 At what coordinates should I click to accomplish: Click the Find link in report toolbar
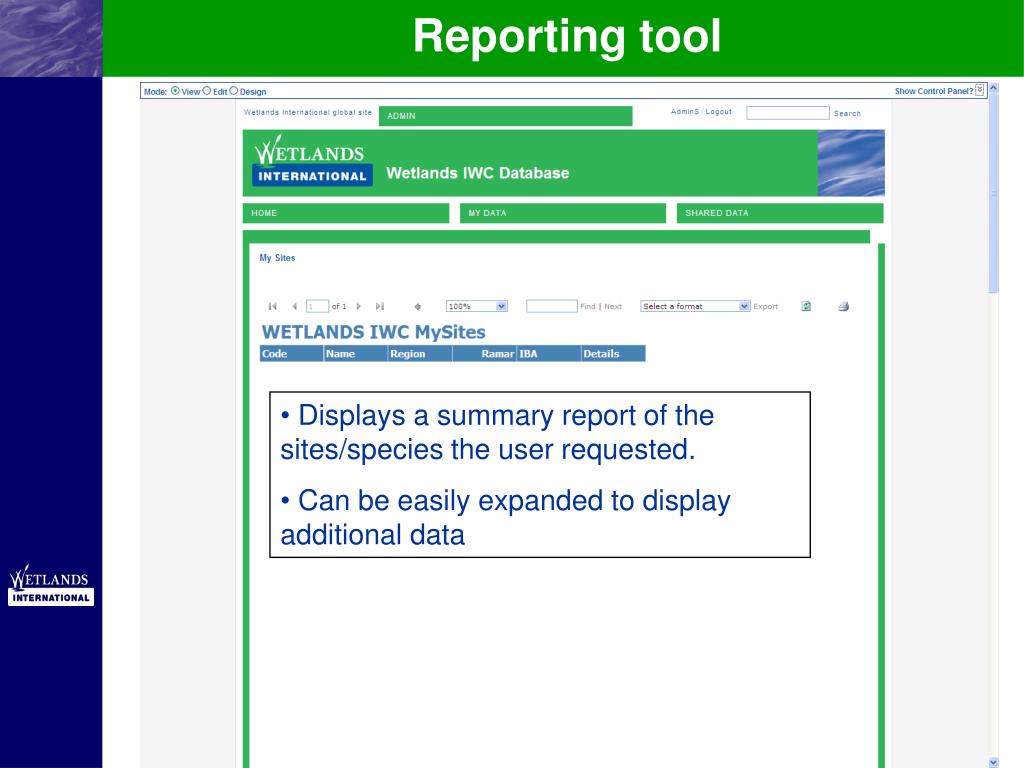click(x=588, y=306)
